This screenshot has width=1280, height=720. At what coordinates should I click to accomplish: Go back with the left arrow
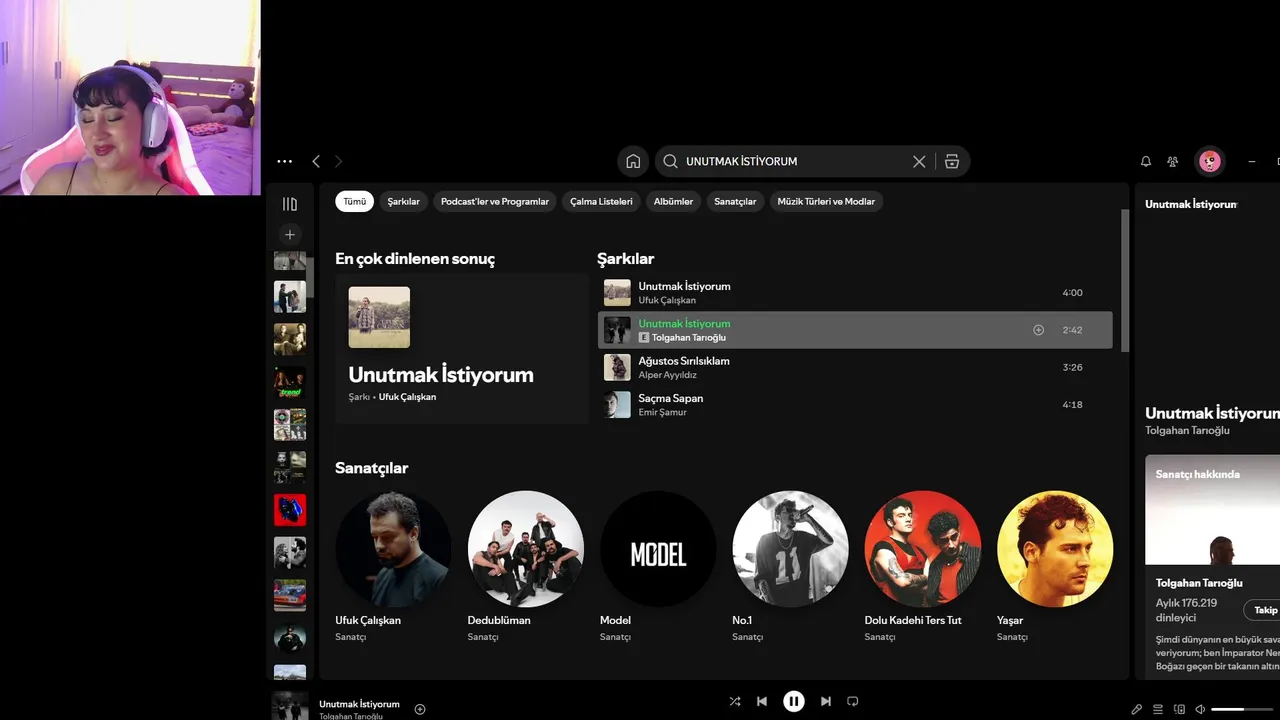click(316, 161)
